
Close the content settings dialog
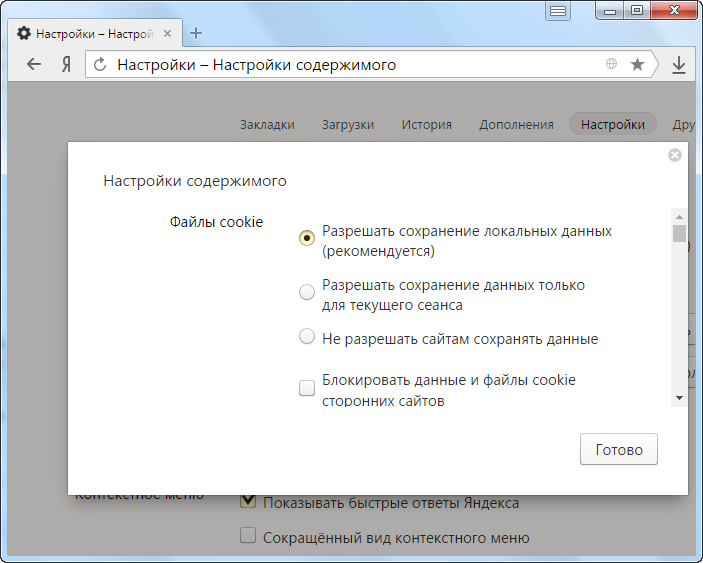click(674, 155)
